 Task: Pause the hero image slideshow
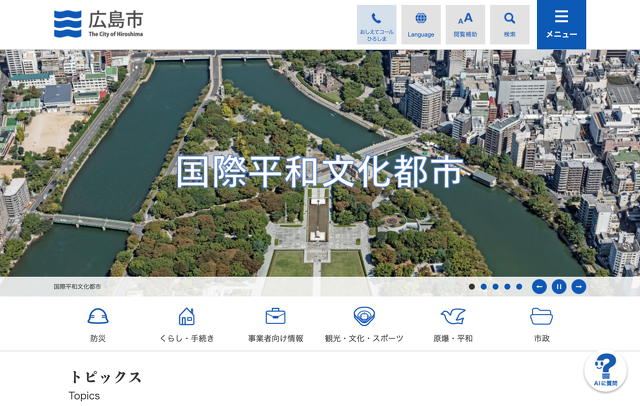(559, 287)
